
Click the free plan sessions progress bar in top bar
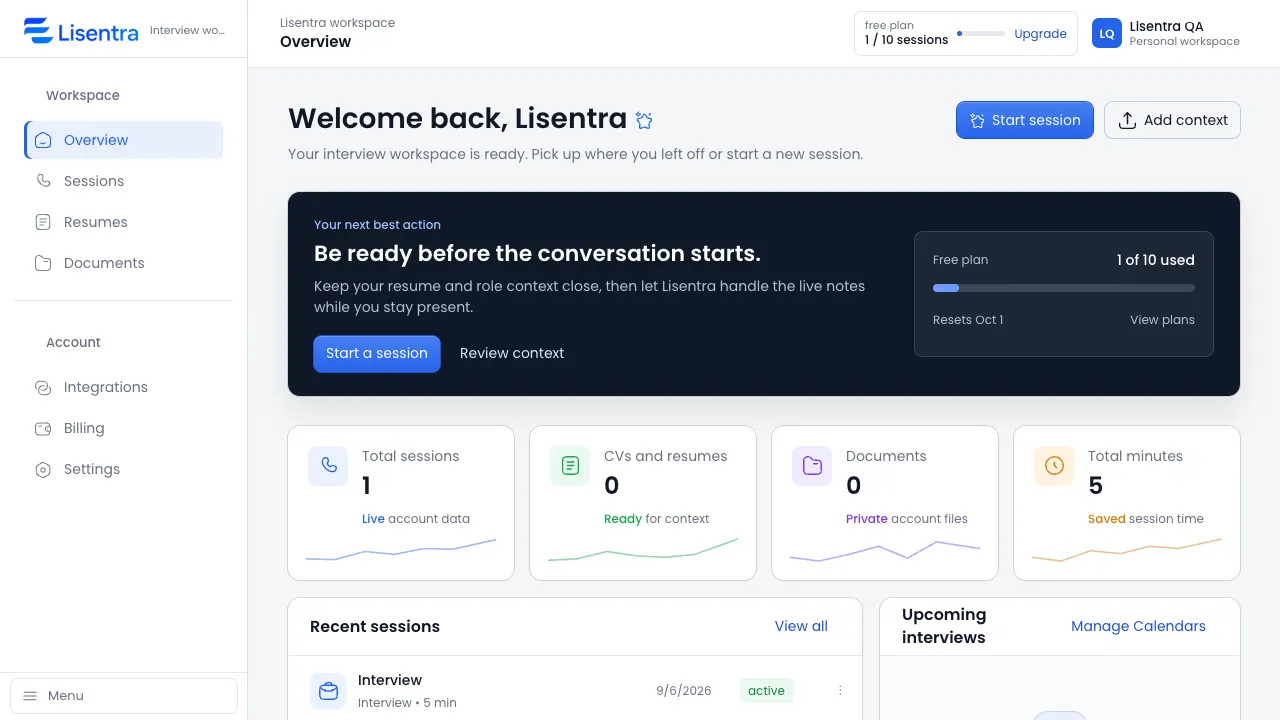(x=981, y=34)
